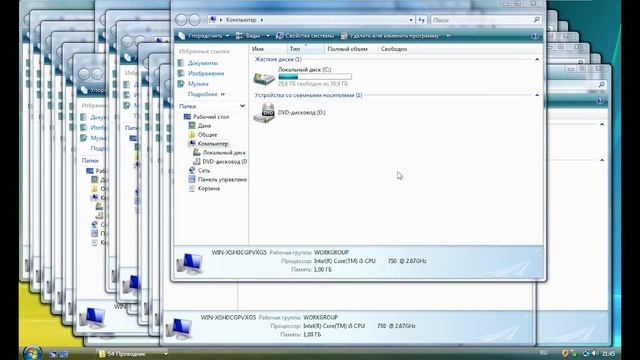Expand arrow after 'Компьютер' breadcrumb

coord(262,20)
